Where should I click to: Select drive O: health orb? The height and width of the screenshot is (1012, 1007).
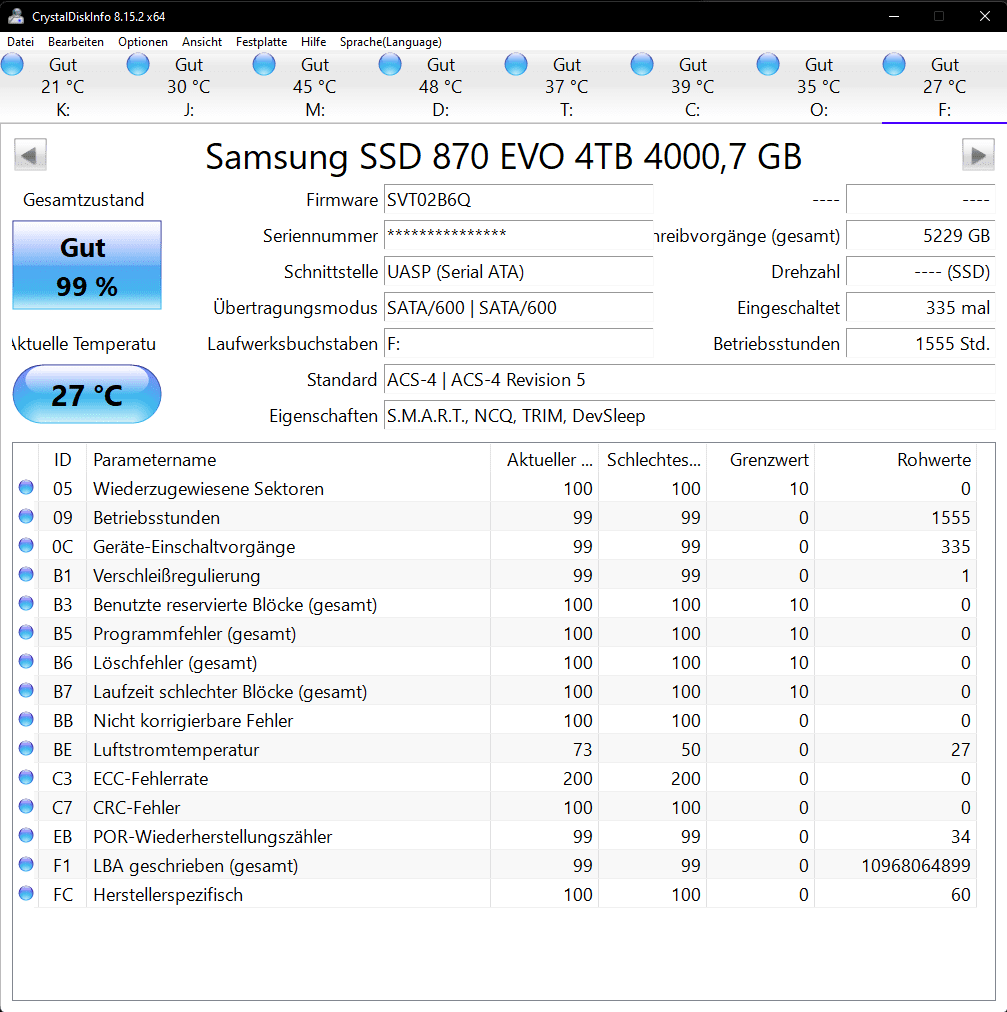pos(768,65)
